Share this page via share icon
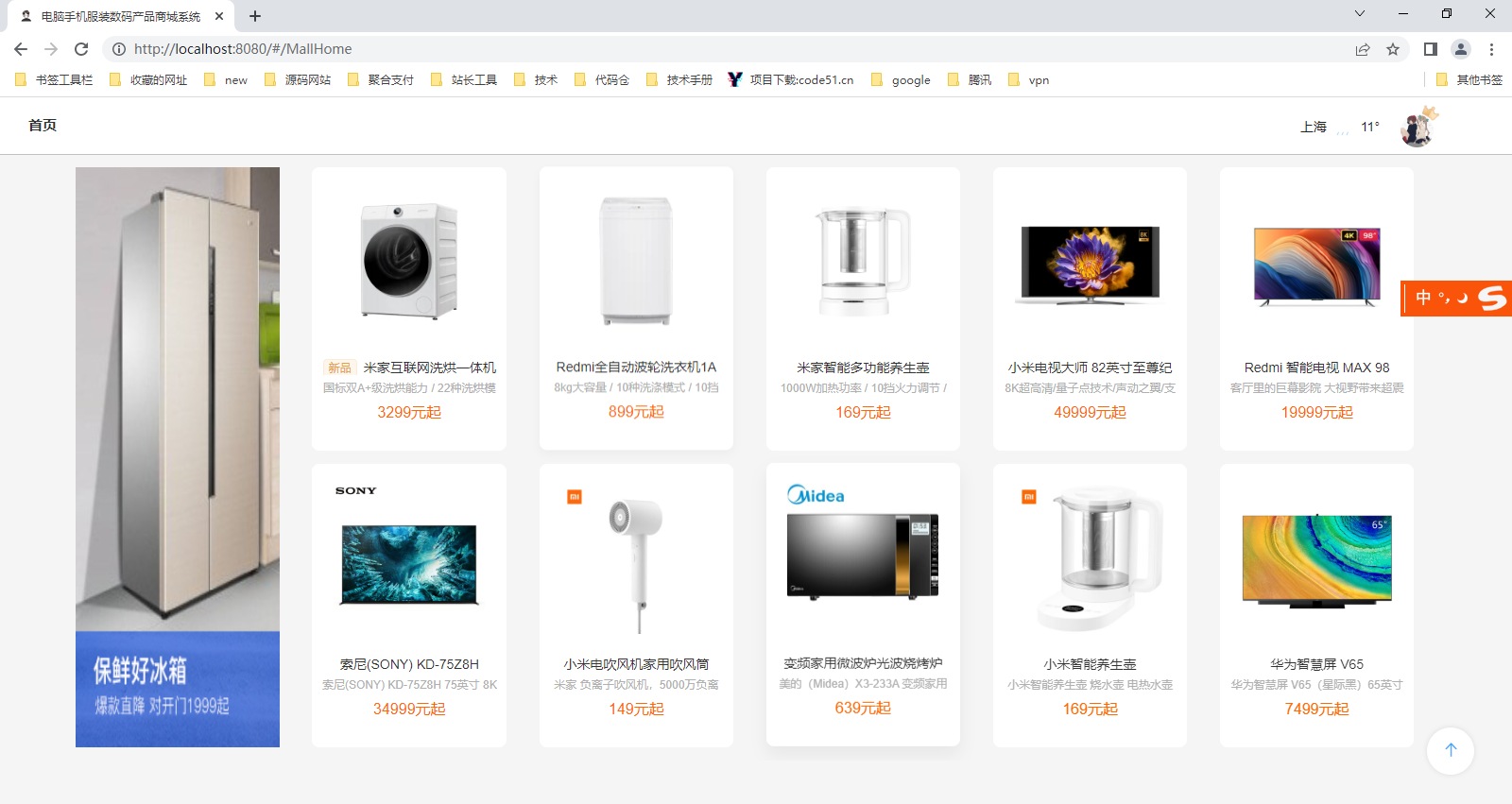This screenshot has height=804, width=1512. click(1363, 49)
